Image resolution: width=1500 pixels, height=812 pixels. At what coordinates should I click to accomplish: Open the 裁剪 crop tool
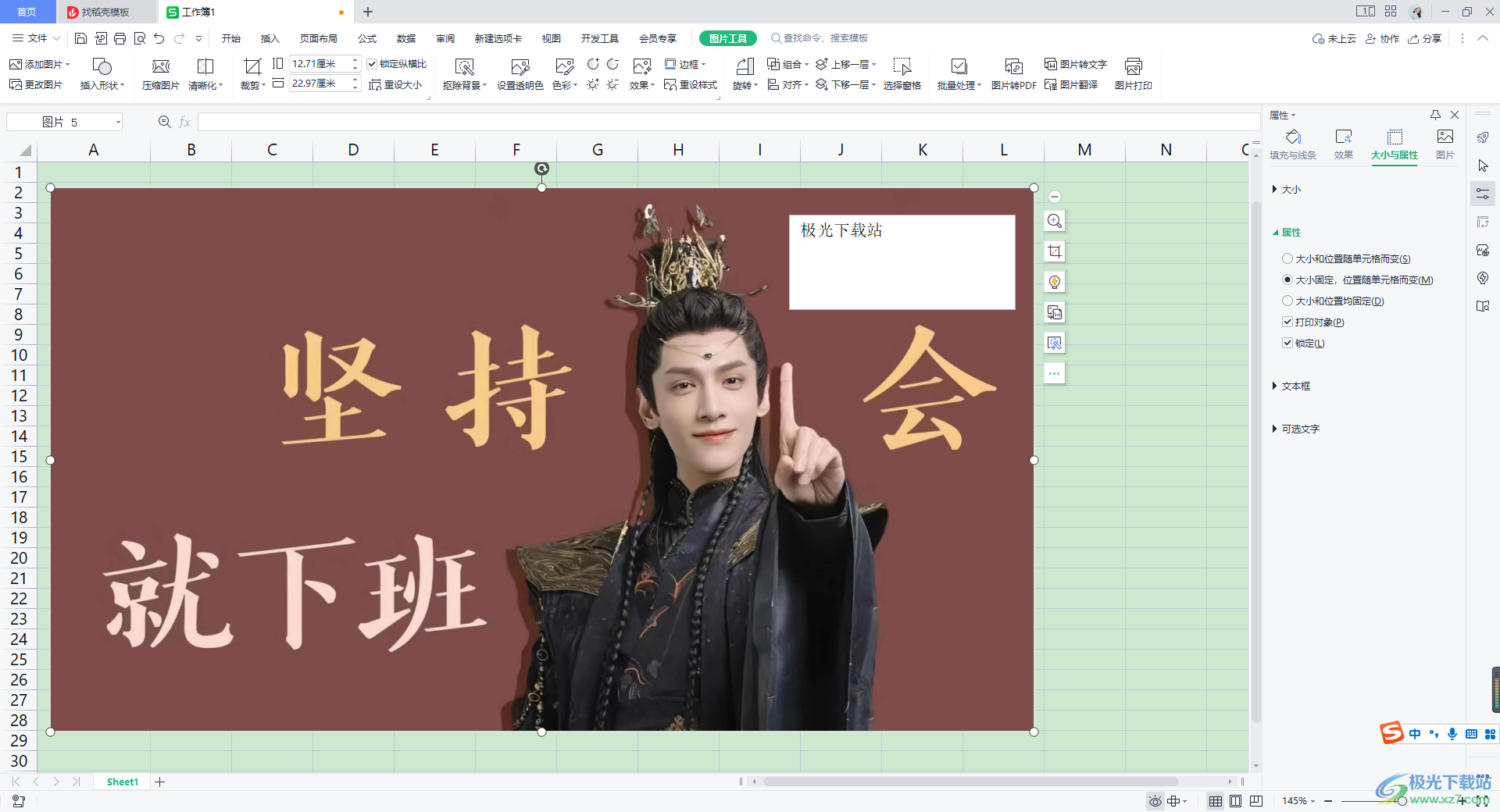pos(252,67)
